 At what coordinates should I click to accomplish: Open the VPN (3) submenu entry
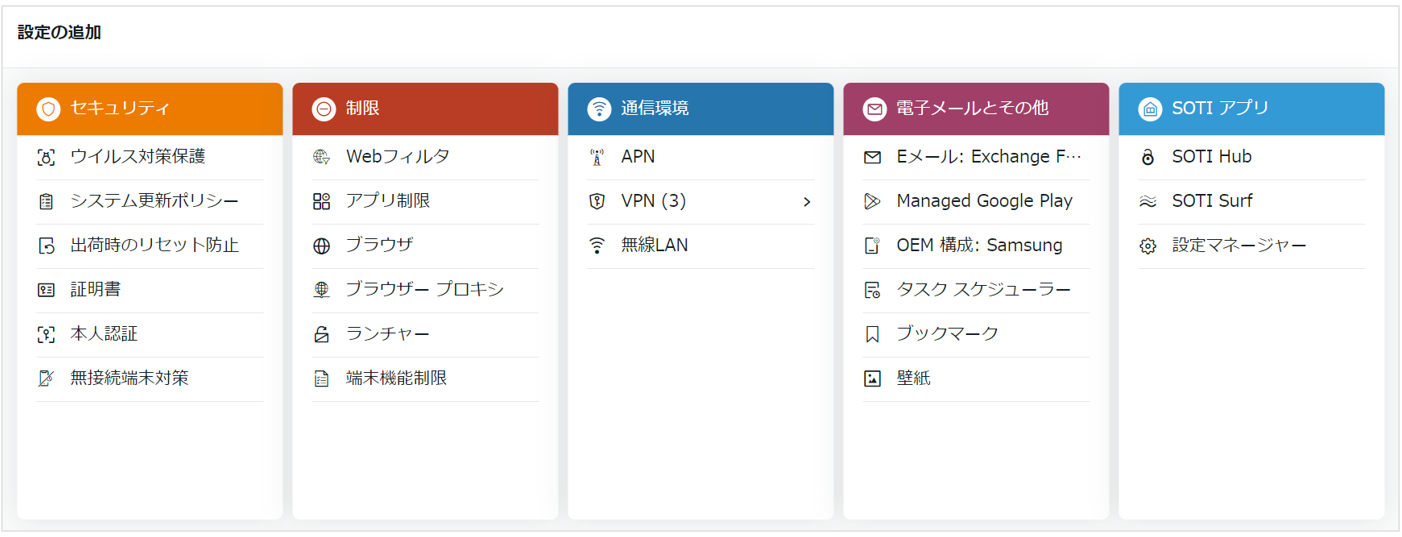[x=701, y=202]
